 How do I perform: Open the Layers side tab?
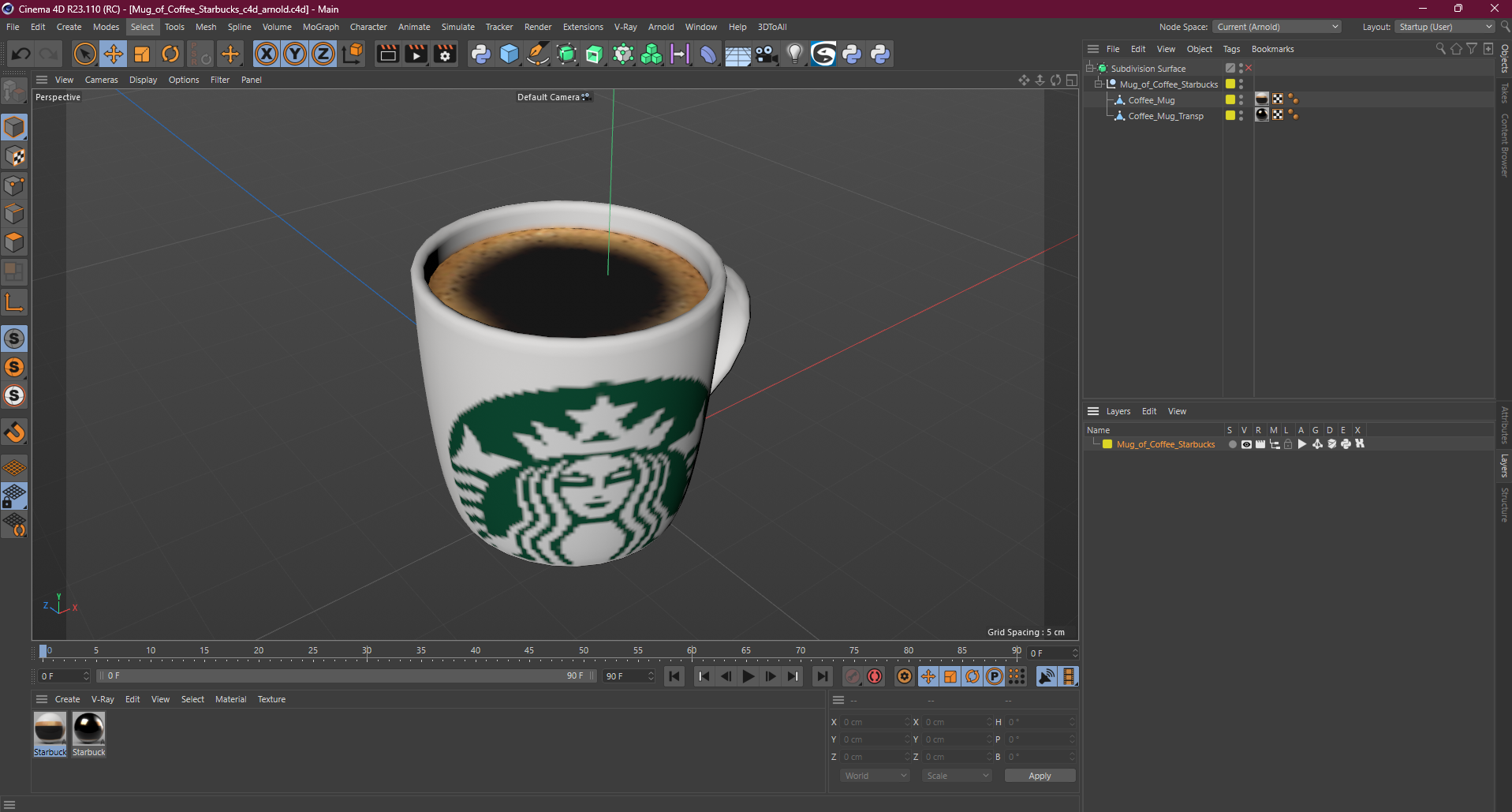[1505, 466]
